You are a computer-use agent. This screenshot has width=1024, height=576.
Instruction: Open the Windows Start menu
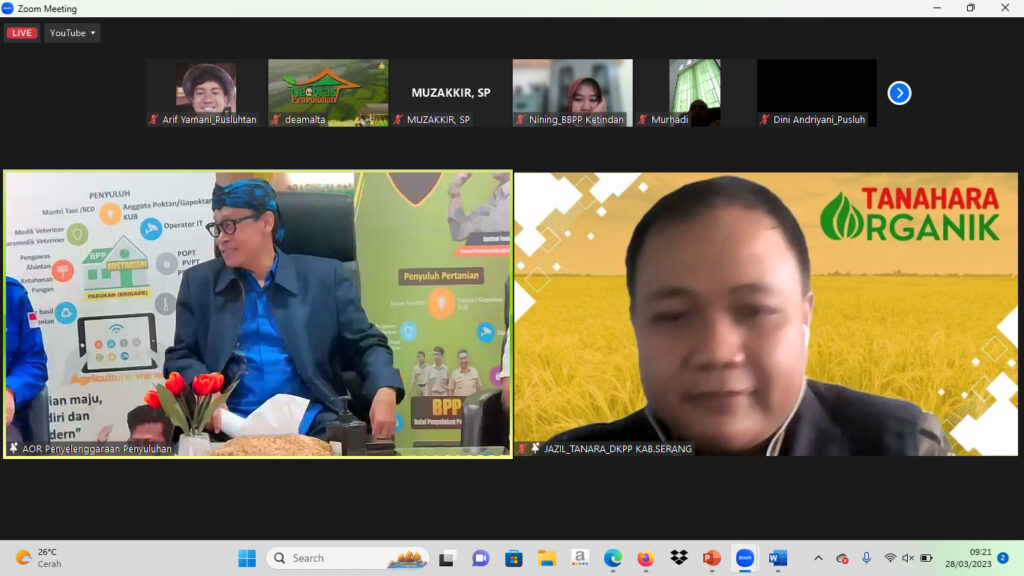tap(247, 558)
